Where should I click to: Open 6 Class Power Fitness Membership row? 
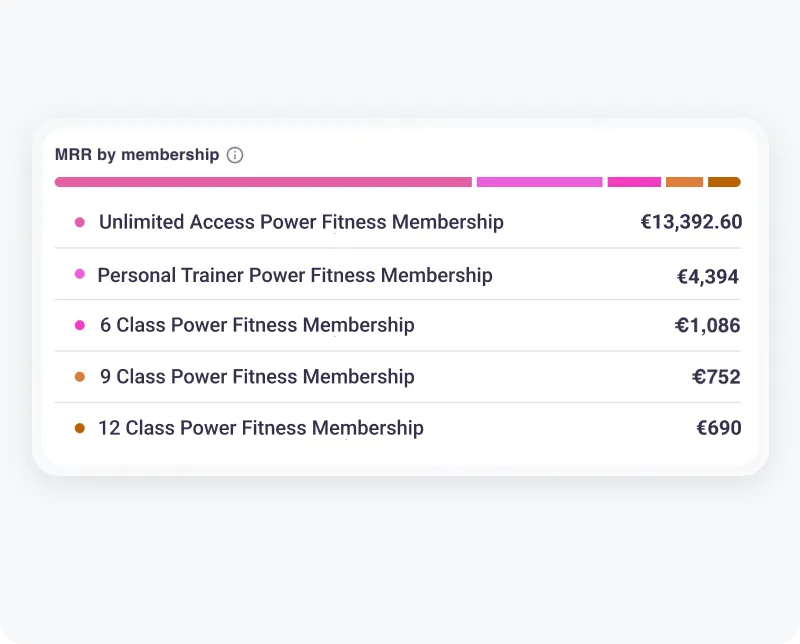(257, 325)
